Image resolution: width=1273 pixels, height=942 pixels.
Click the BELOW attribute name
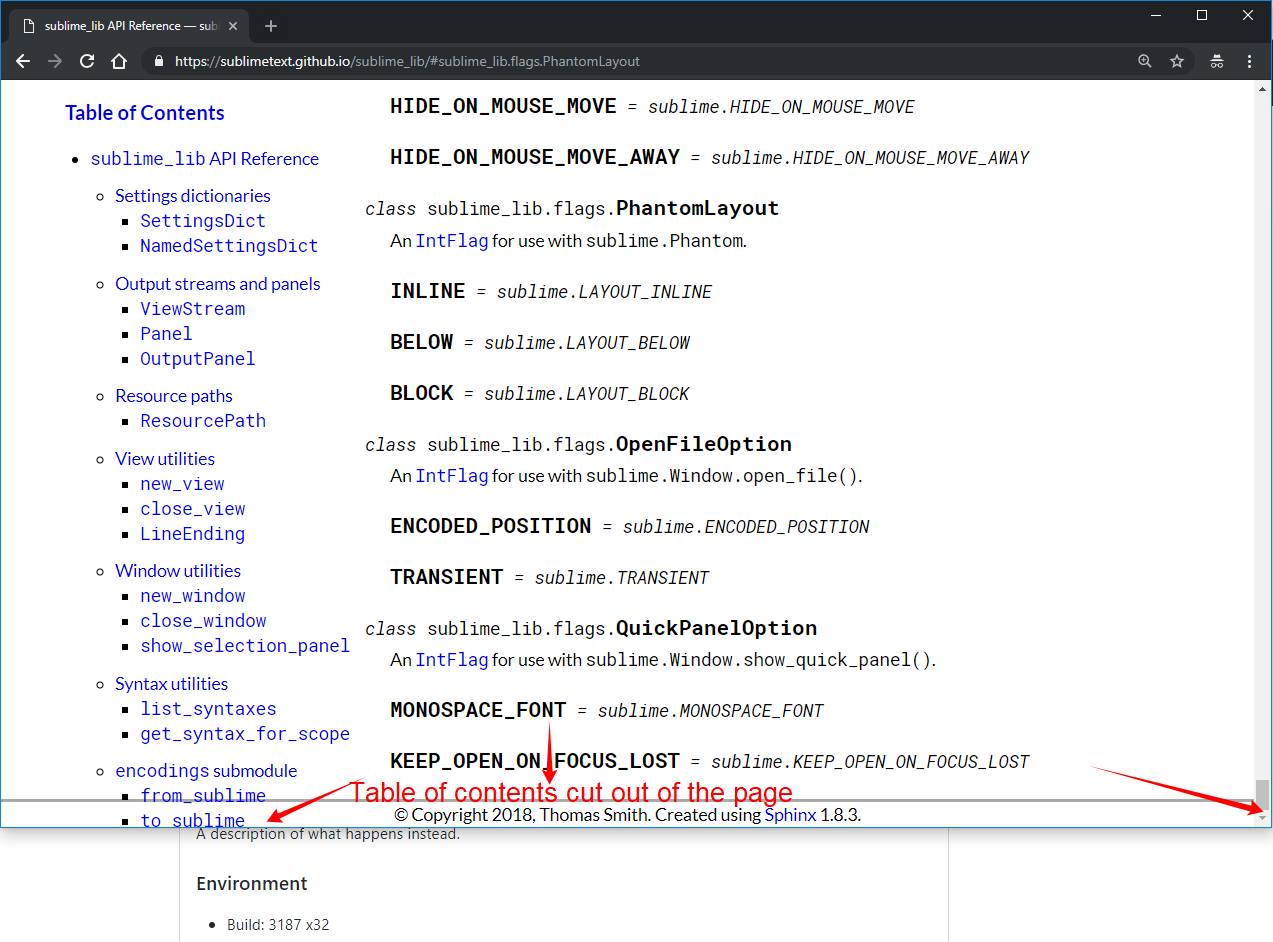click(x=422, y=342)
